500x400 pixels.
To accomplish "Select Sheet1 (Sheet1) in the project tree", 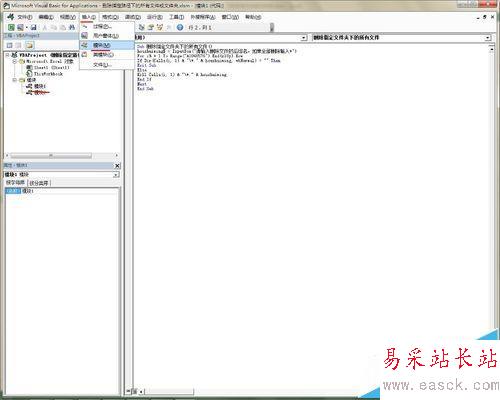I will point(52,68).
